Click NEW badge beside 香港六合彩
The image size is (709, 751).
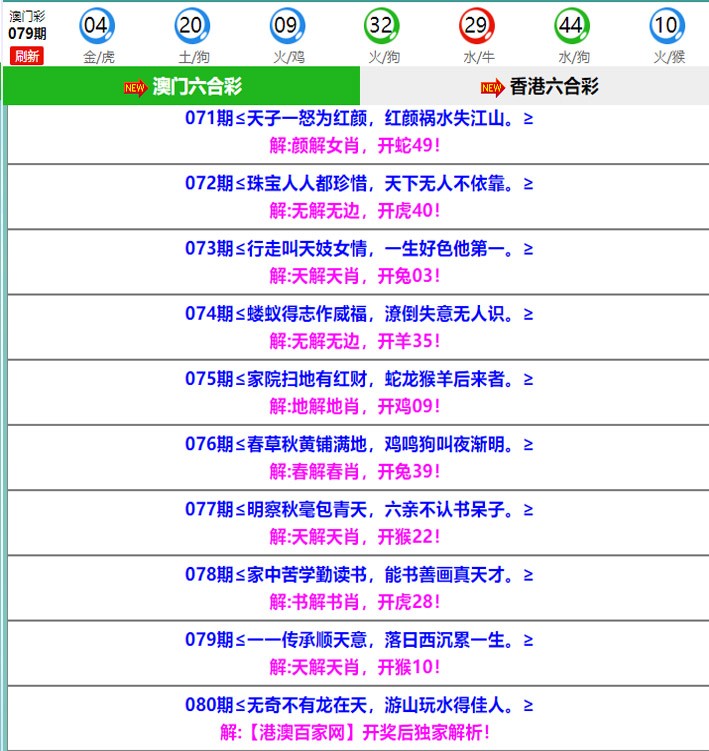click(492, 88)
